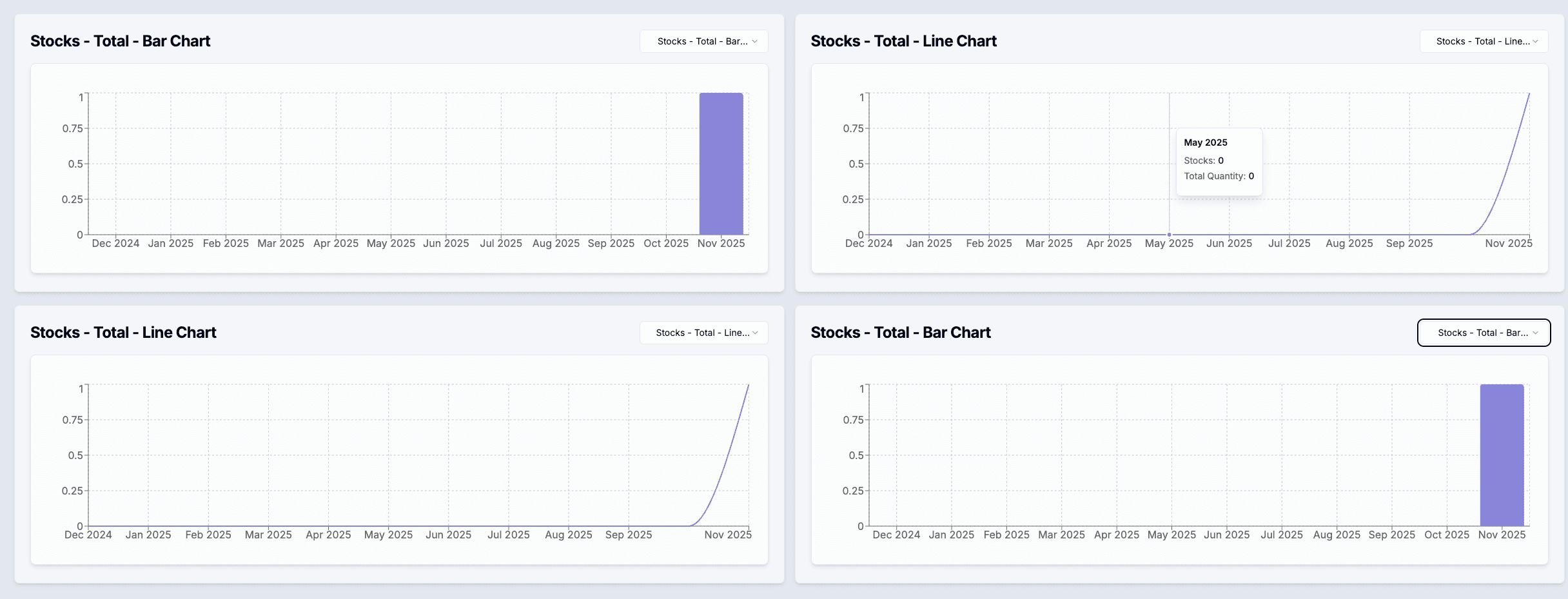Click the "Total Quantity: 0" text in tooltip
Image resolution: width=1568 pixels, height=599 pixels.
1219,175
